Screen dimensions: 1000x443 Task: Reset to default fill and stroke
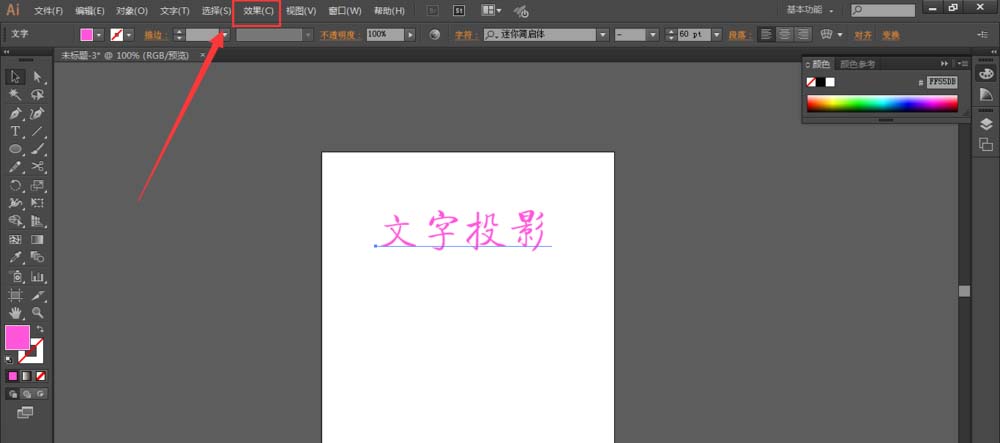coord(9,359)
